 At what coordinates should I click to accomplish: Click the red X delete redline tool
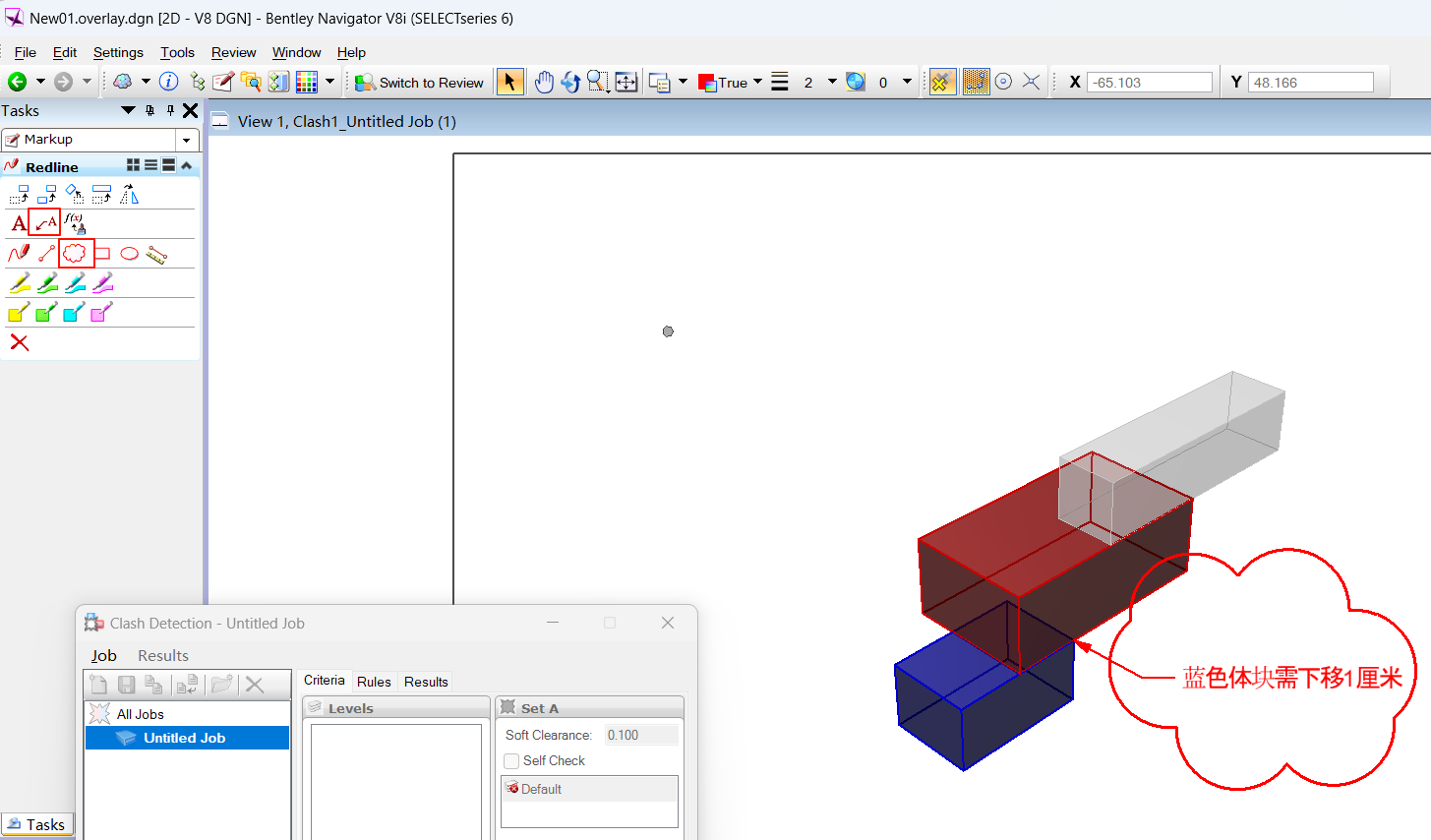pos(19,342)
